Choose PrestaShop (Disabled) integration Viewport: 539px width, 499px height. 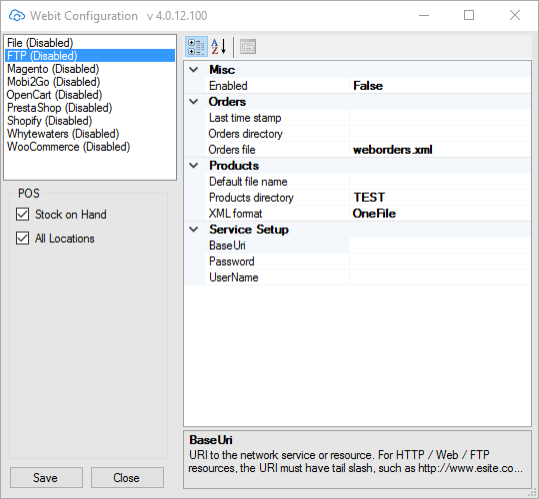(90, 108)
